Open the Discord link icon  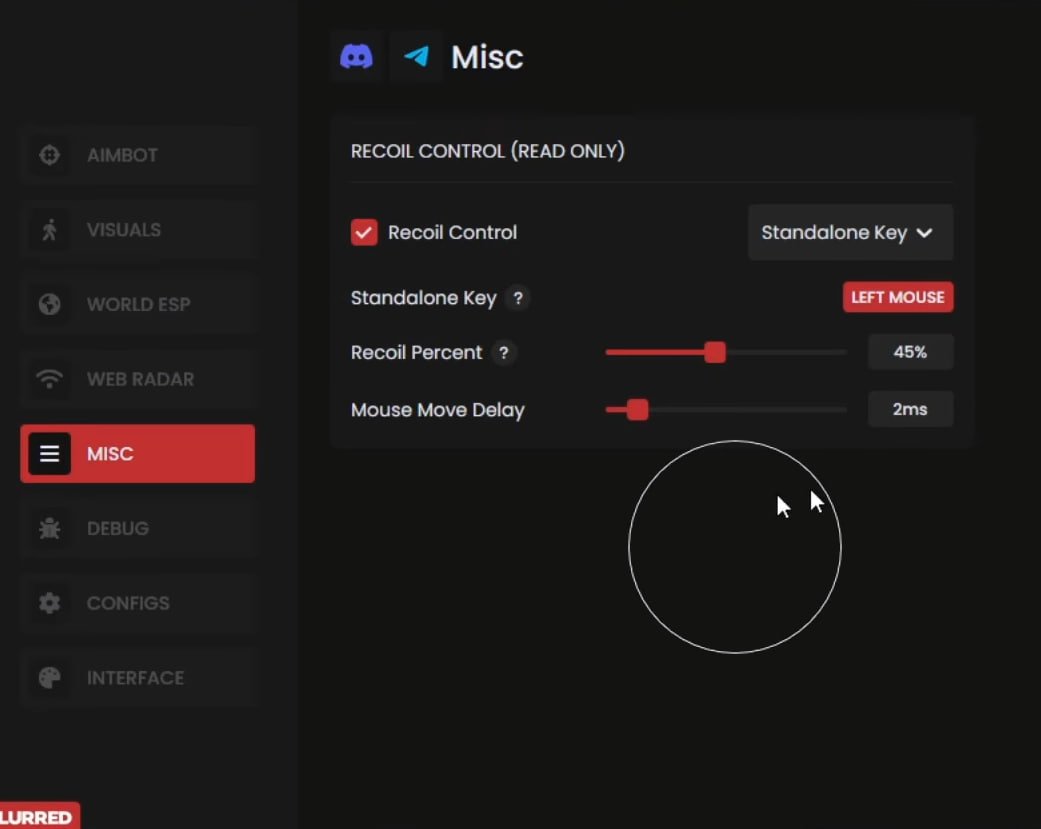click(356, 57)
